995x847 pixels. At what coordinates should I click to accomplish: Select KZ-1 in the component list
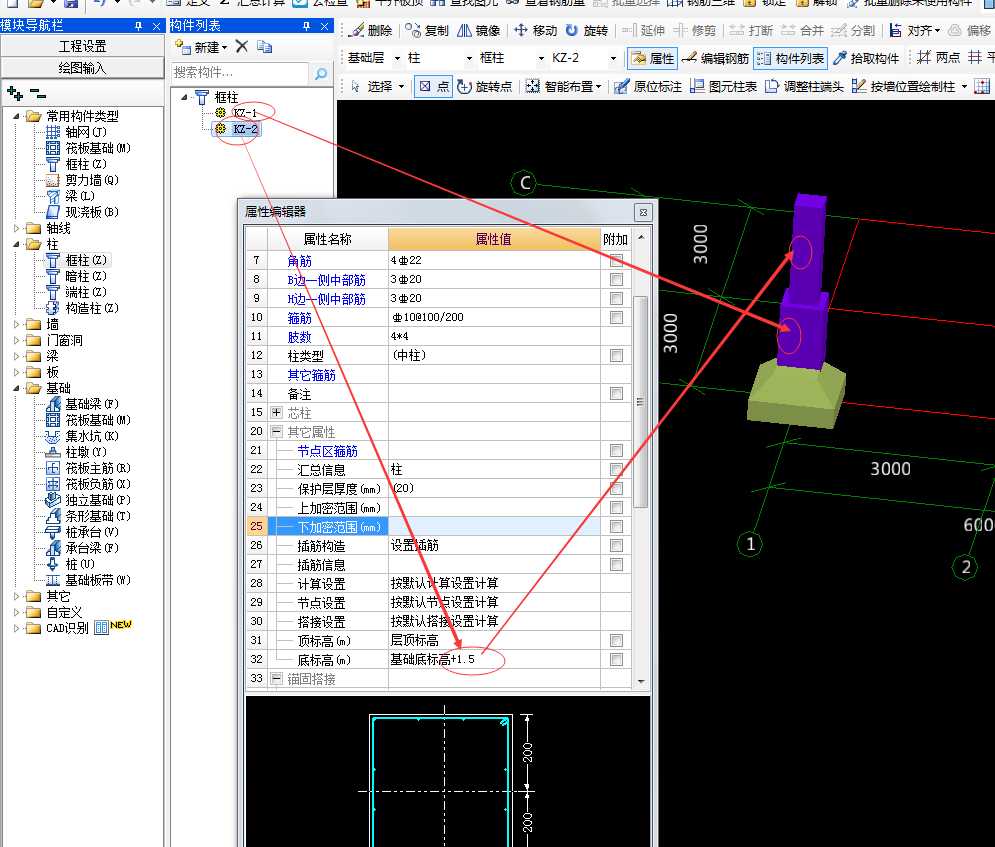pyautogui.click(x=245, y=113)
